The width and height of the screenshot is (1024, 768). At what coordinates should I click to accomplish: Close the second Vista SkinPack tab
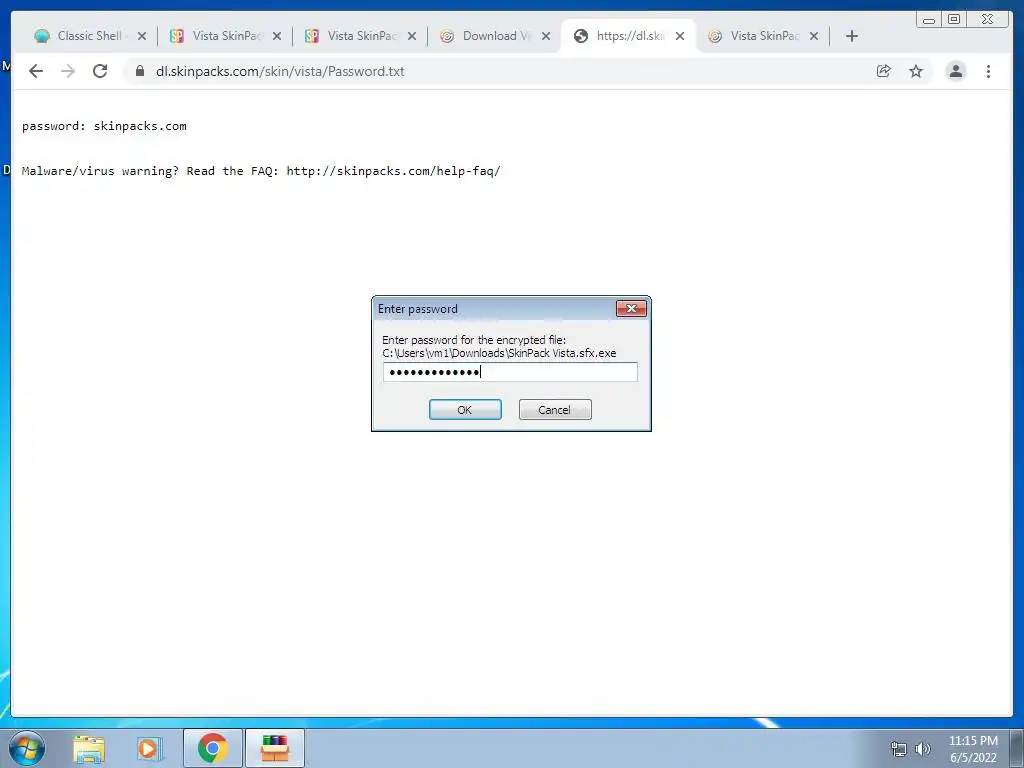point(412,36)
